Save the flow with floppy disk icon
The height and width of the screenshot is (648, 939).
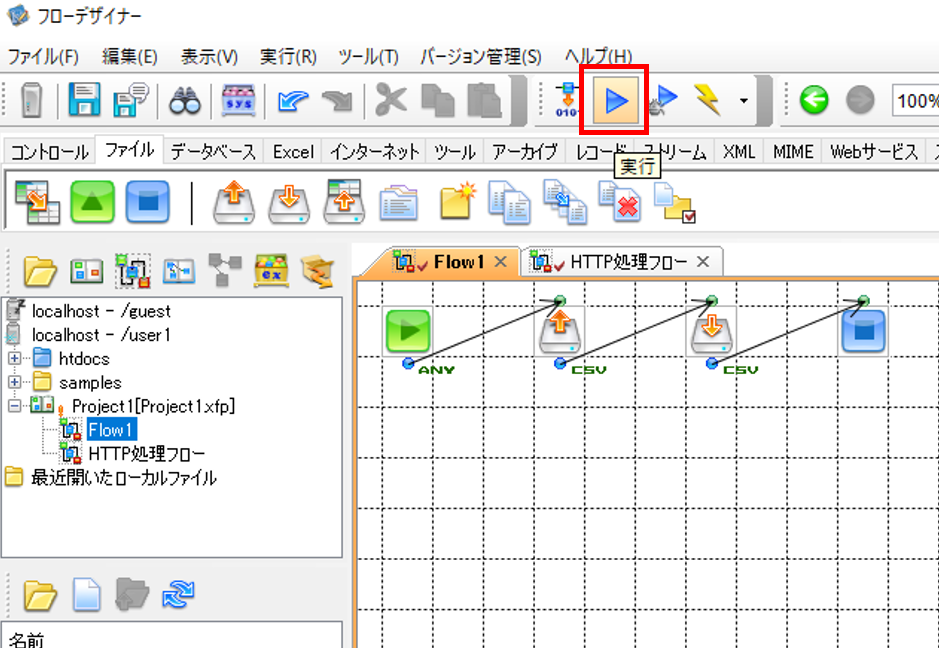[x=84, y=100]
